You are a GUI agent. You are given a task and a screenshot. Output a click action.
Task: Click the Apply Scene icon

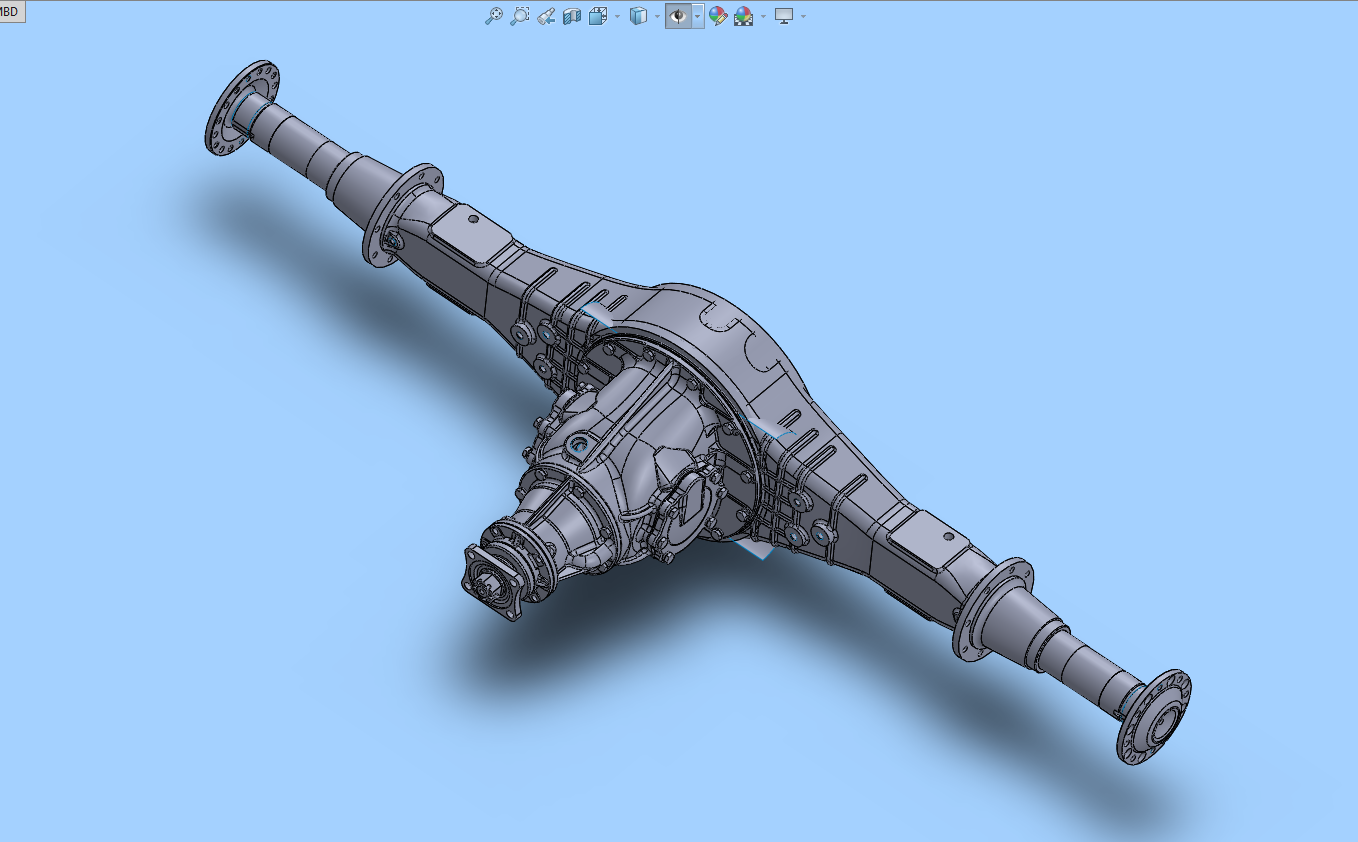pyautogui.click(x=743, y=16)
